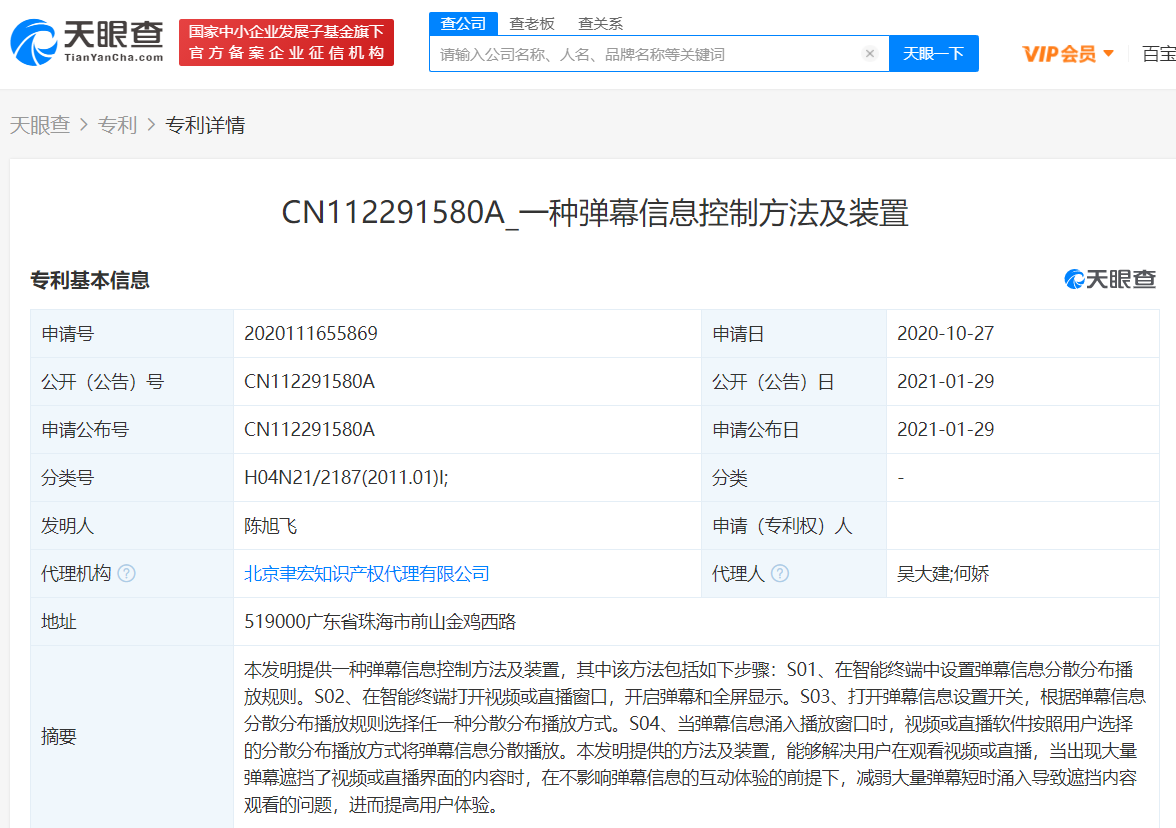
Task: Click the classification code H04N21/2187 value
Action: 346,478
